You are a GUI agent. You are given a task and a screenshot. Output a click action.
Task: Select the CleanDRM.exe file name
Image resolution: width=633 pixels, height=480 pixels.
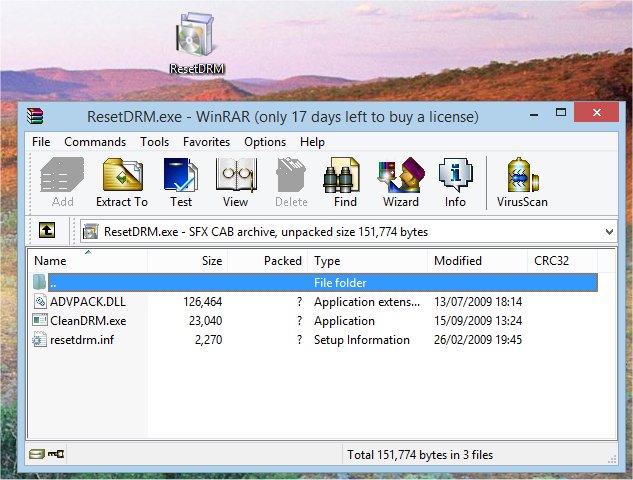click(88, 321)
